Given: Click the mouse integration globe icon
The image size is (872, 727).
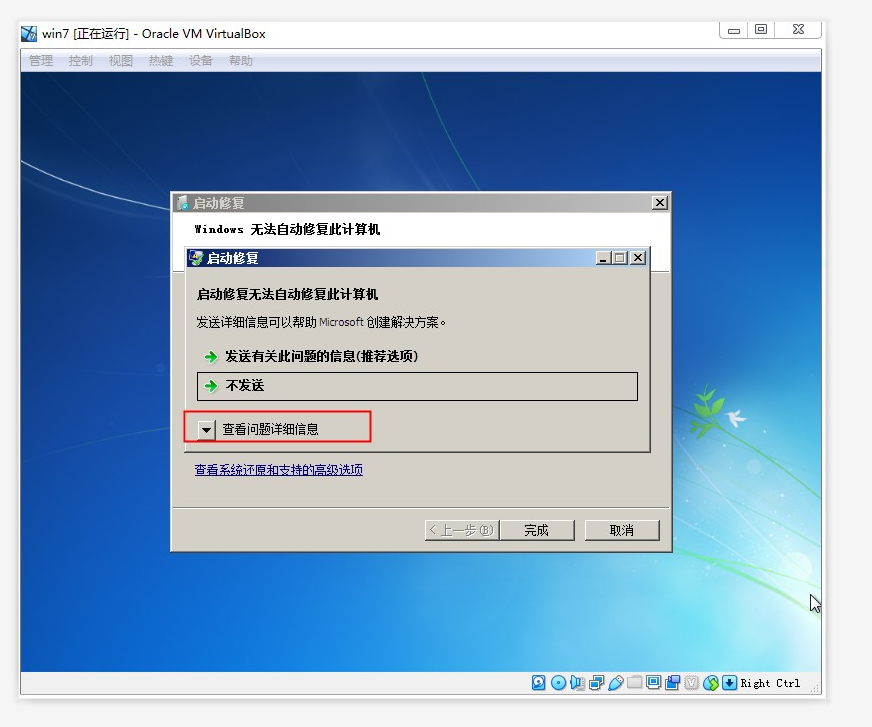Looking at the screenshot, I should 711,683.
